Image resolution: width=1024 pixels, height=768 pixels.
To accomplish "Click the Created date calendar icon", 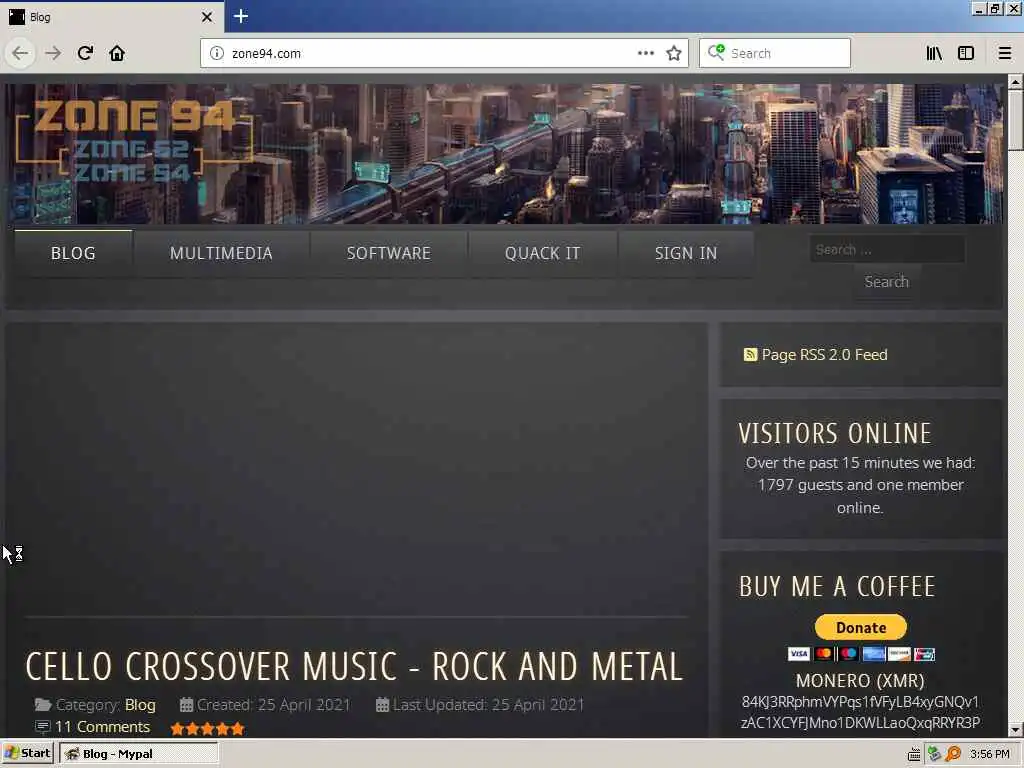I will pyautogui.click(x=186, y=705).
